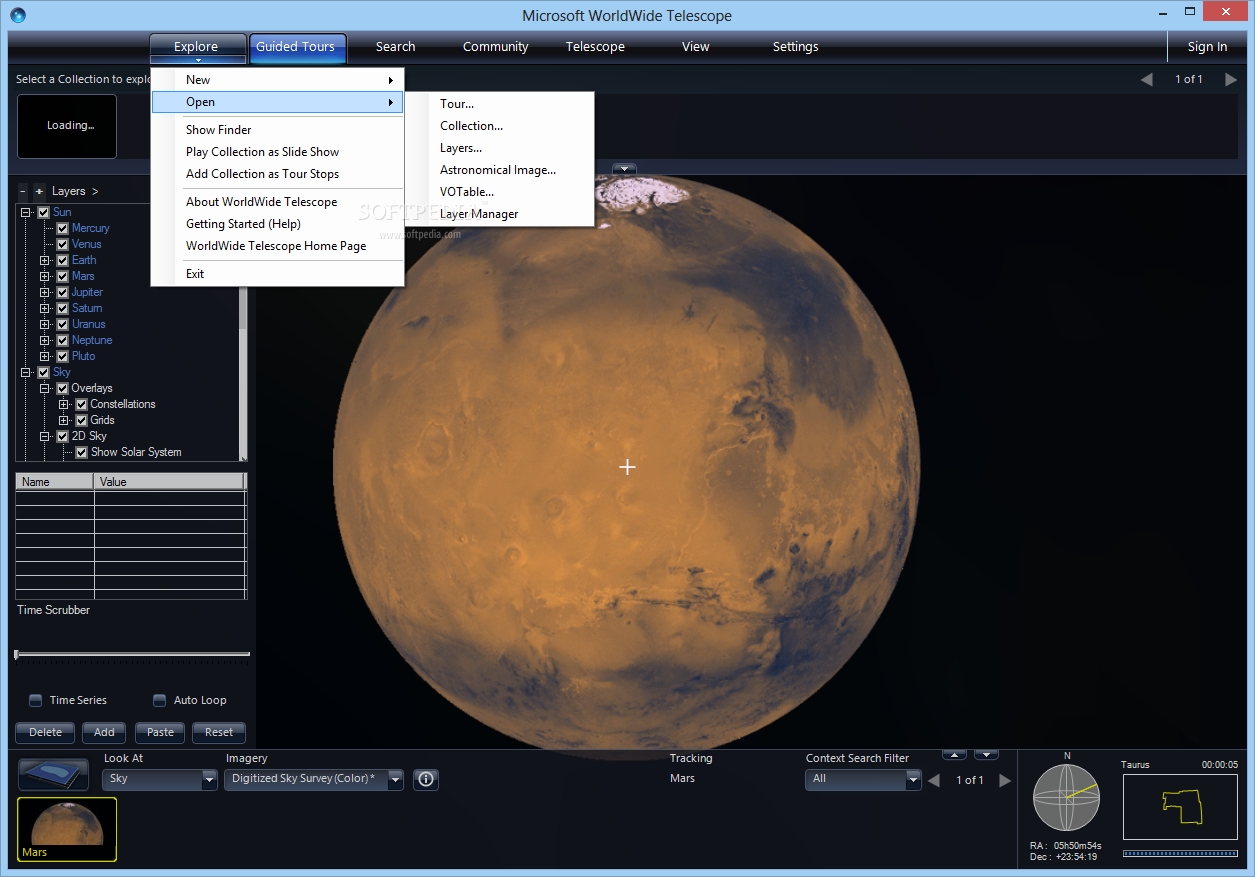Screen dimensions: 1255x877
Task: Expand the Saturn tree node
Action: (x=45, y=308)
